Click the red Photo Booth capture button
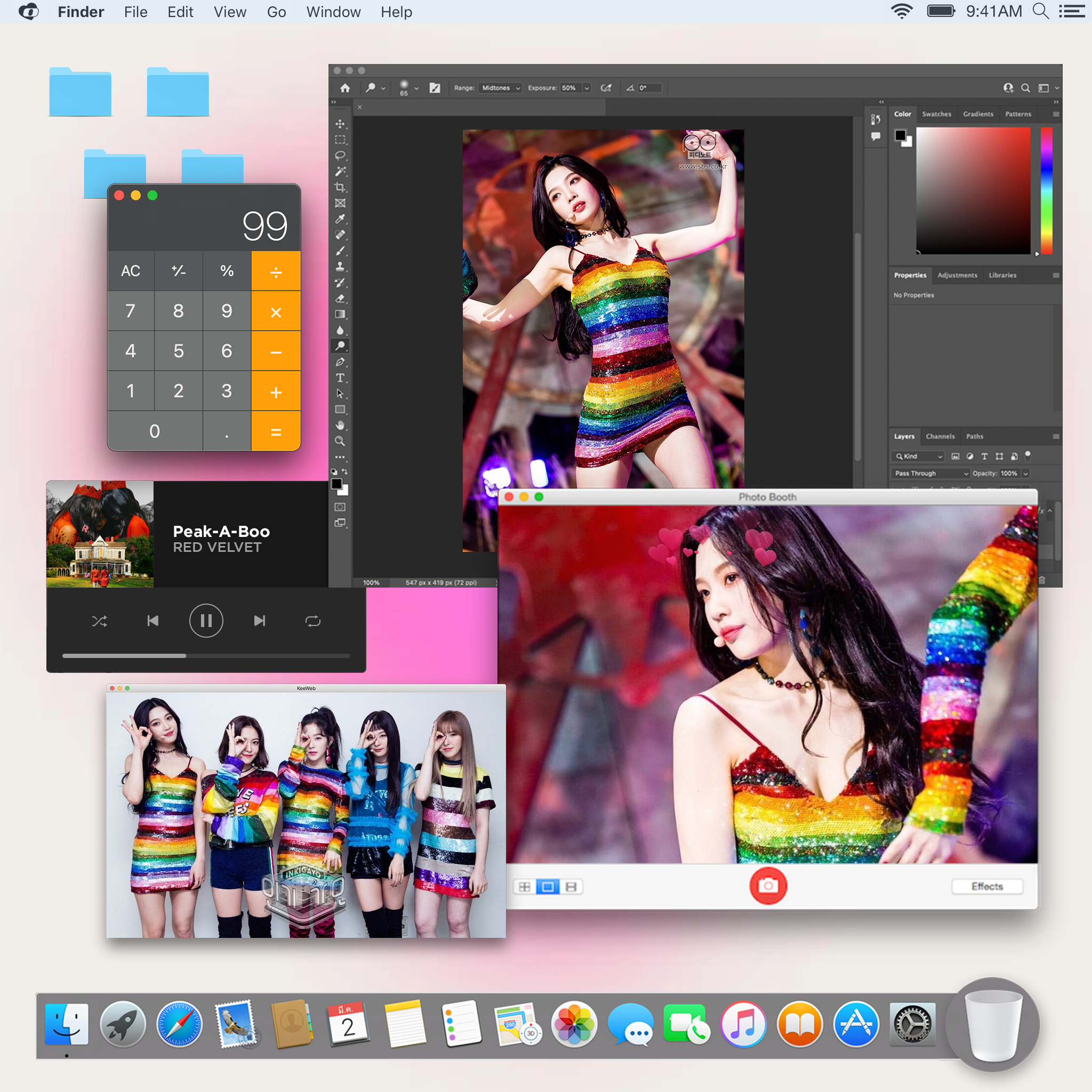Viewport: 1092px width, 1092px height. [x=768, y=886]
